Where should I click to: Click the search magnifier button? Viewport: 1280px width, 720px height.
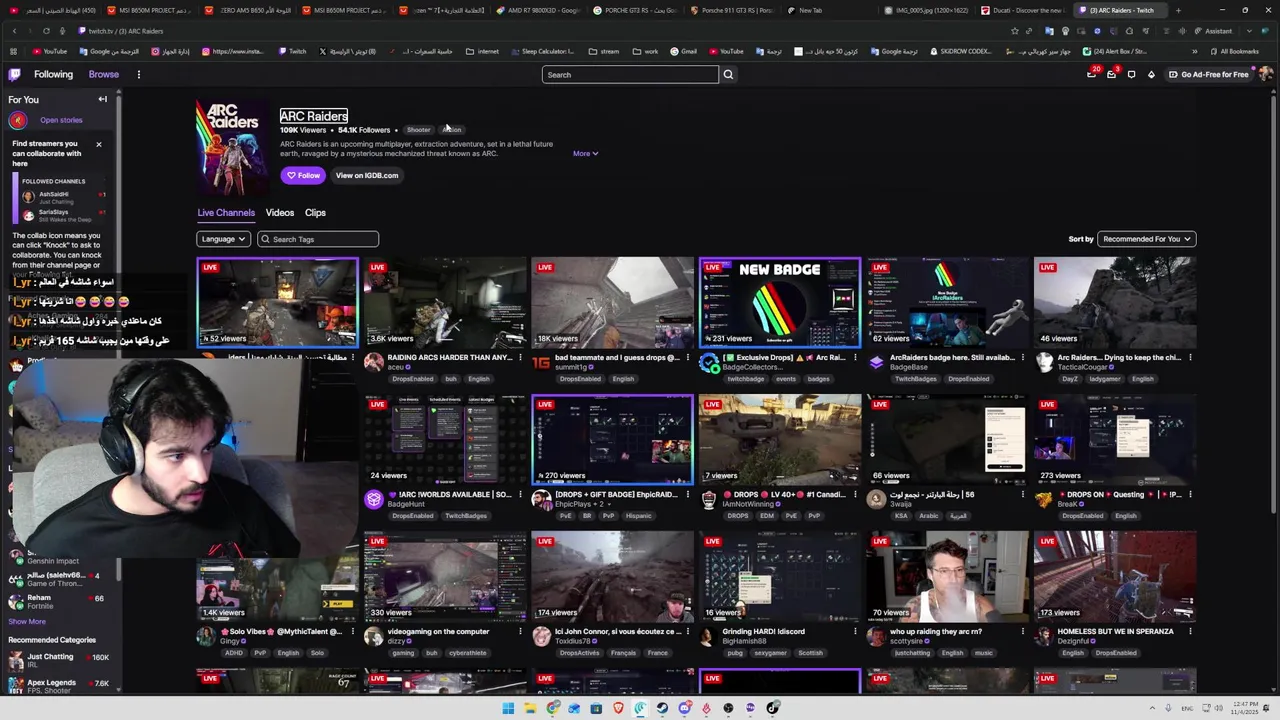728,74
